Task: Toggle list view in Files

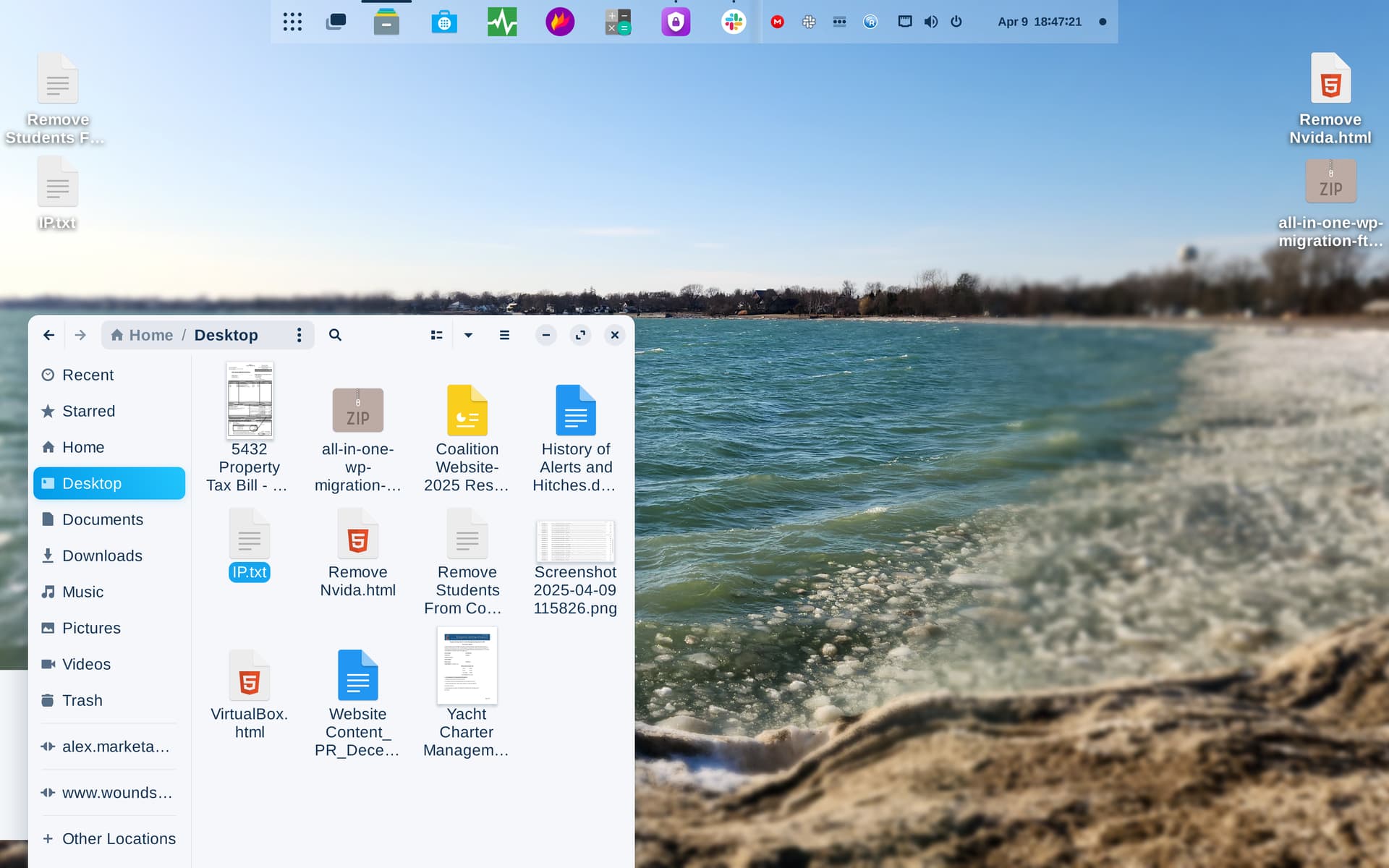Action: [436, 335]
